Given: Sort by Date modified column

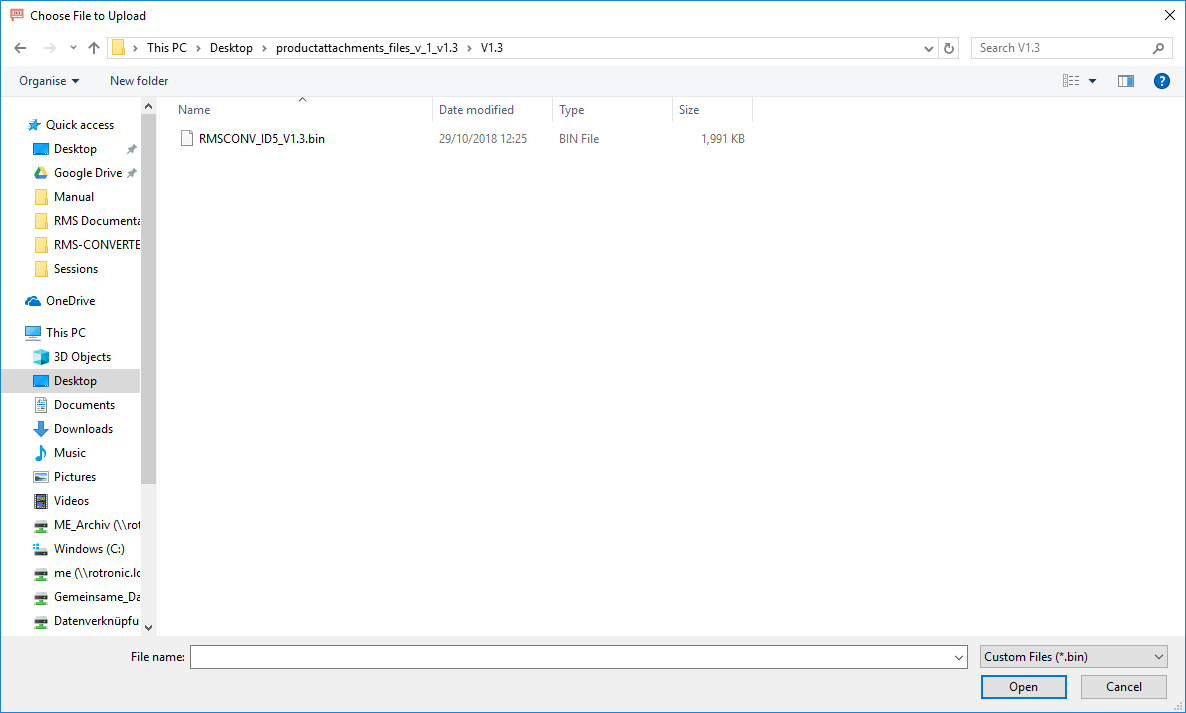Looking at the screenshot, I should pyautogui.click(x=492, y=110).
